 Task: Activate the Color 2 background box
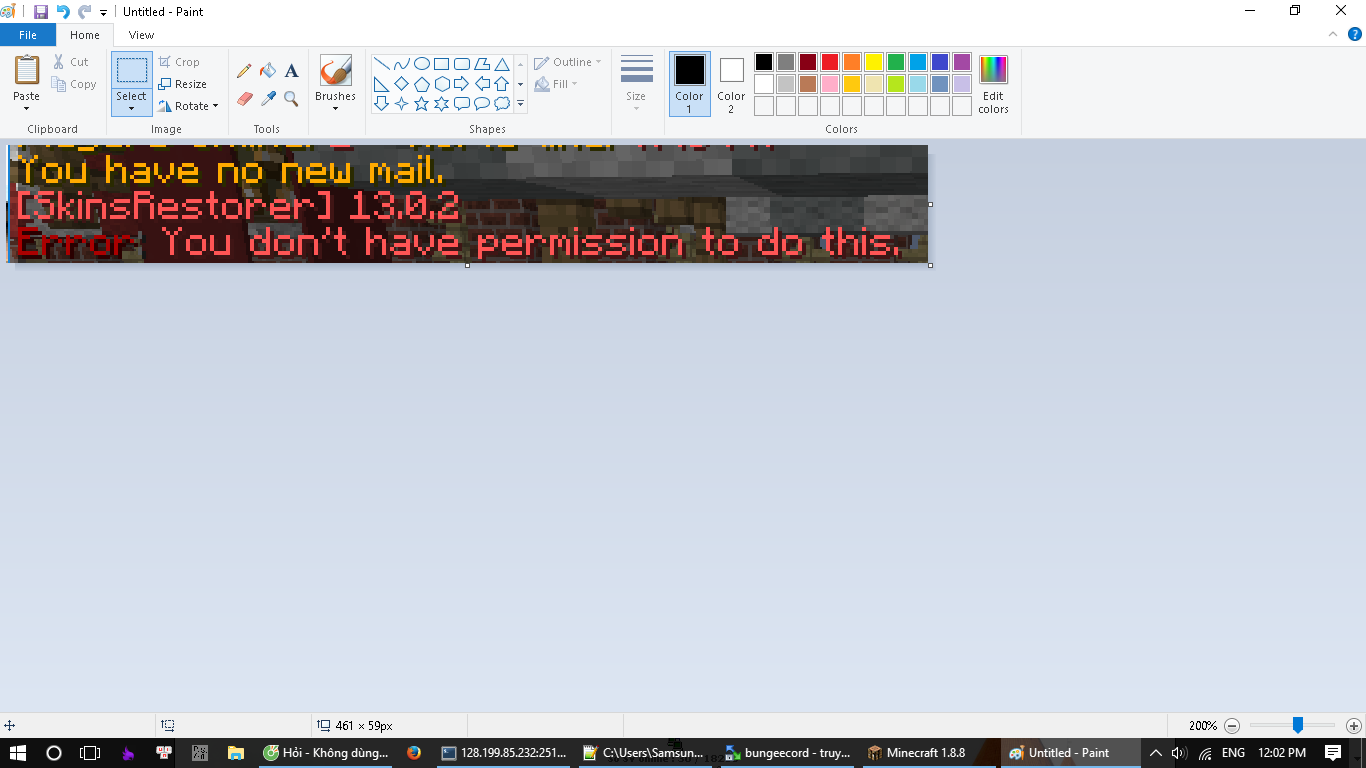tap(731, 84)
